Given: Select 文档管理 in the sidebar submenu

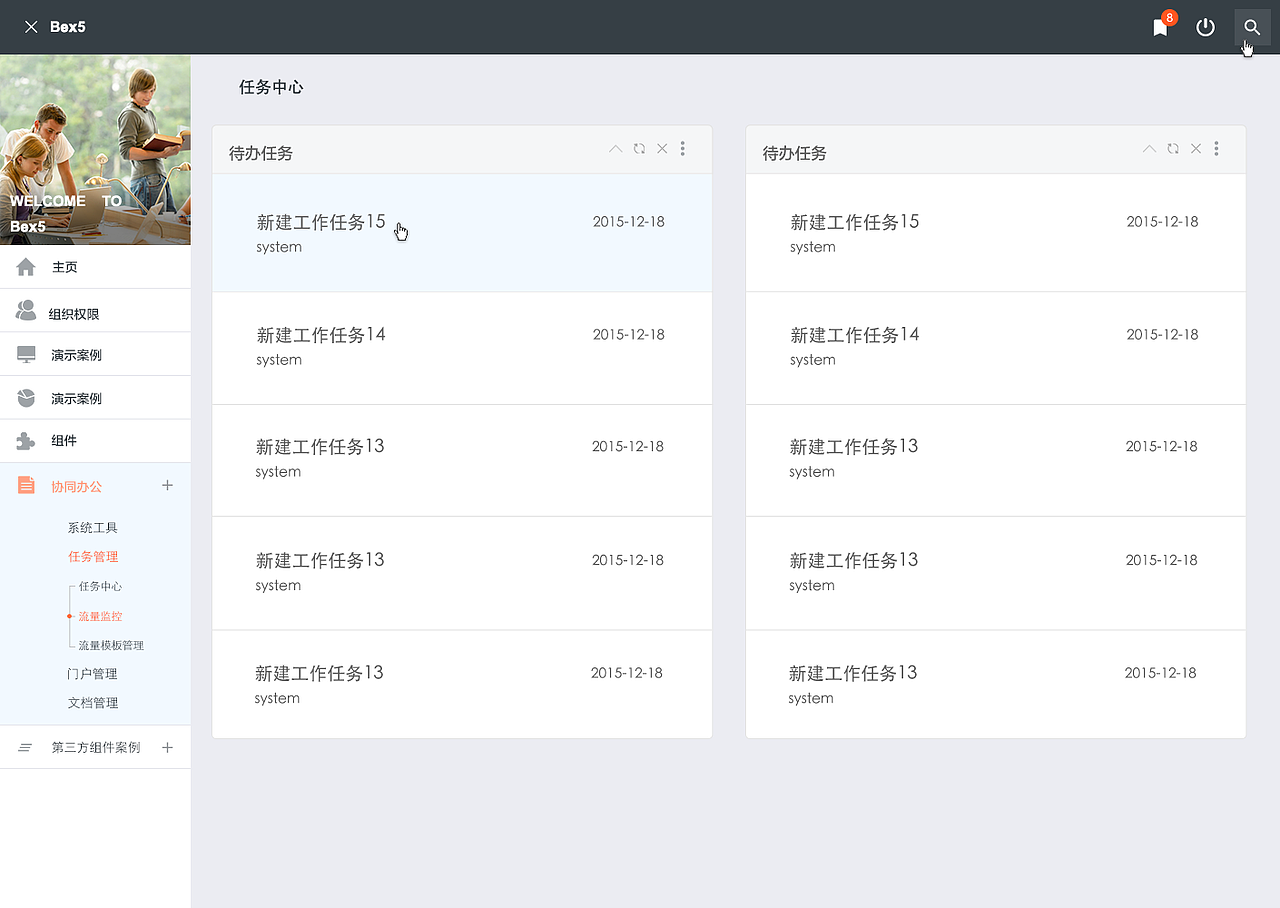Looking at the screenshot, I should tap(93, 702).
